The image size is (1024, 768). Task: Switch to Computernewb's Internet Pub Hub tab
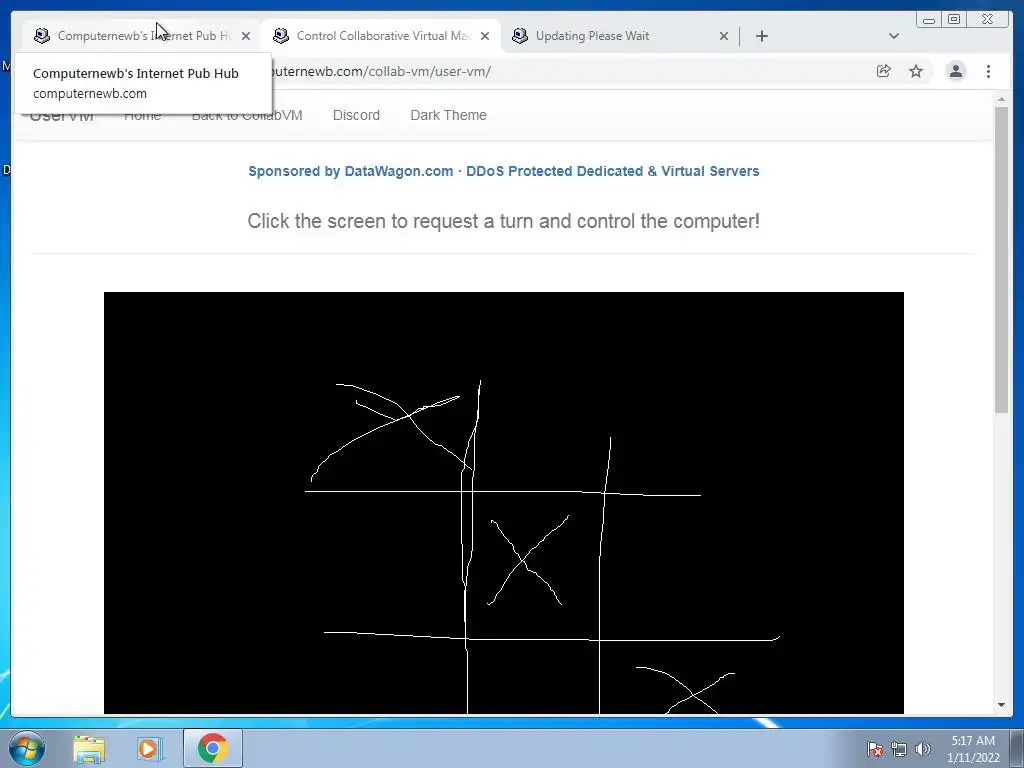pos(142,36)
